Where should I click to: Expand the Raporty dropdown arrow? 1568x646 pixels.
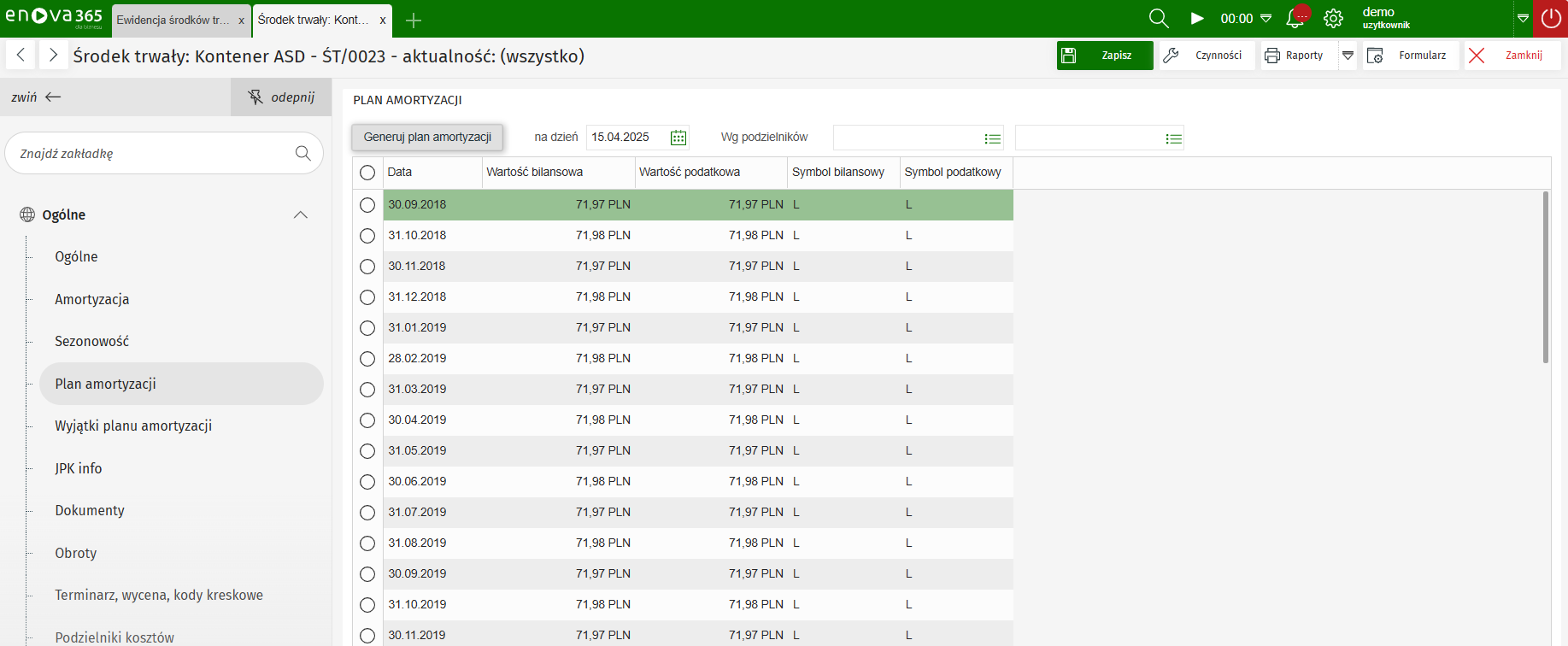[x=1348, y=56]
